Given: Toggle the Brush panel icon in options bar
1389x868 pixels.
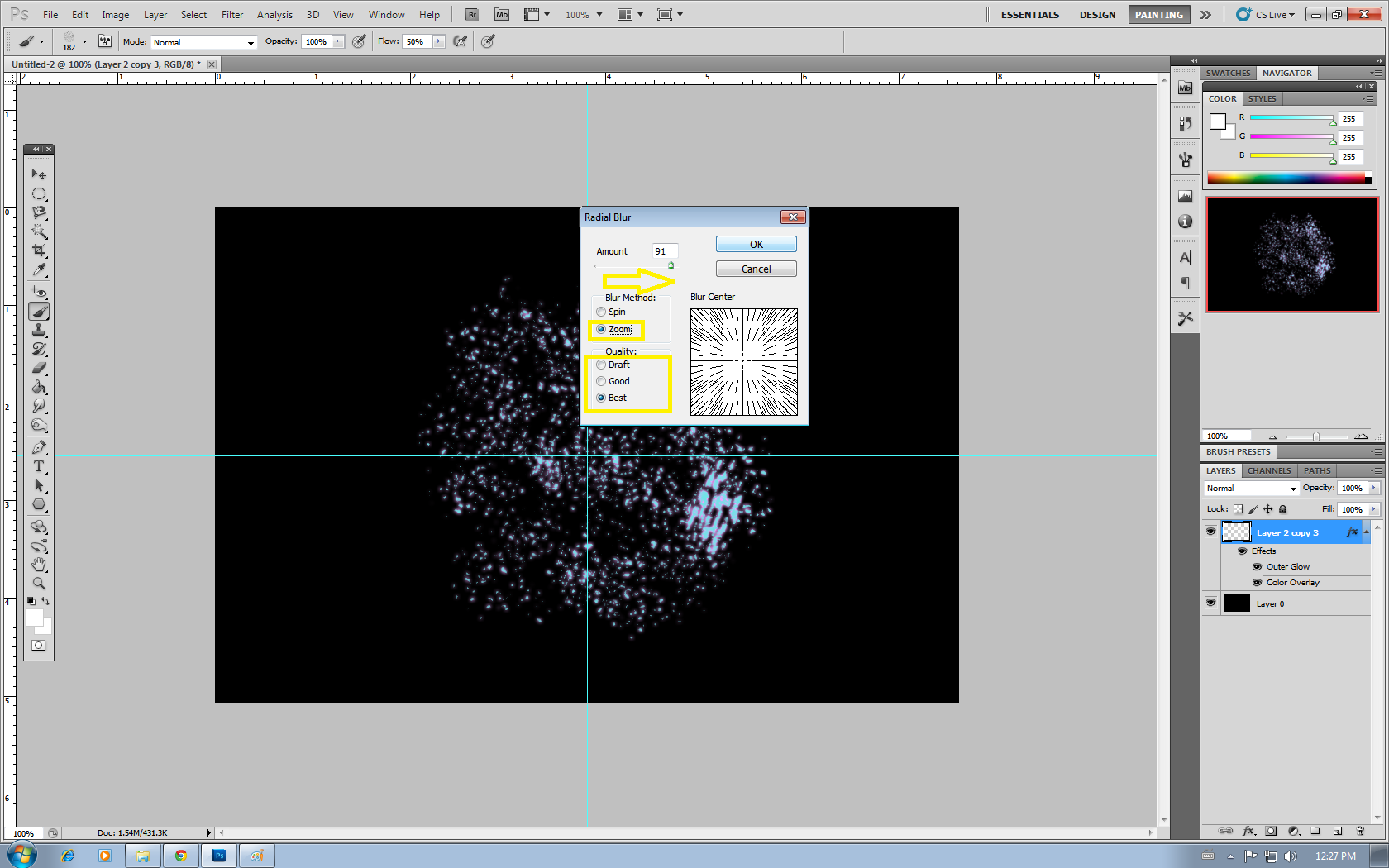Looking at the screenshot, I should click(105, 41).
